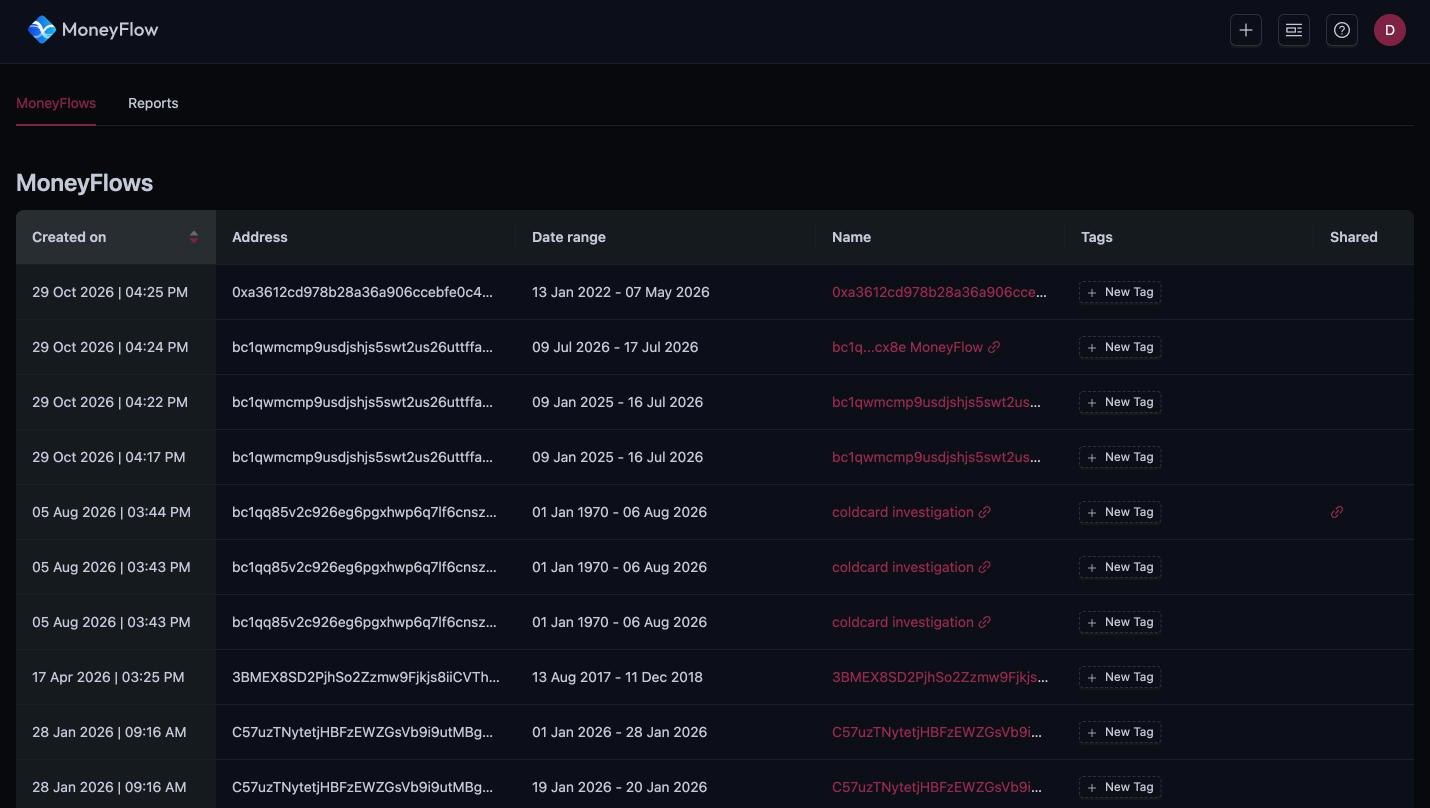Switch to the Reports tab
The height and width of the screenshot is (808, 1430).
coord(153,103)
